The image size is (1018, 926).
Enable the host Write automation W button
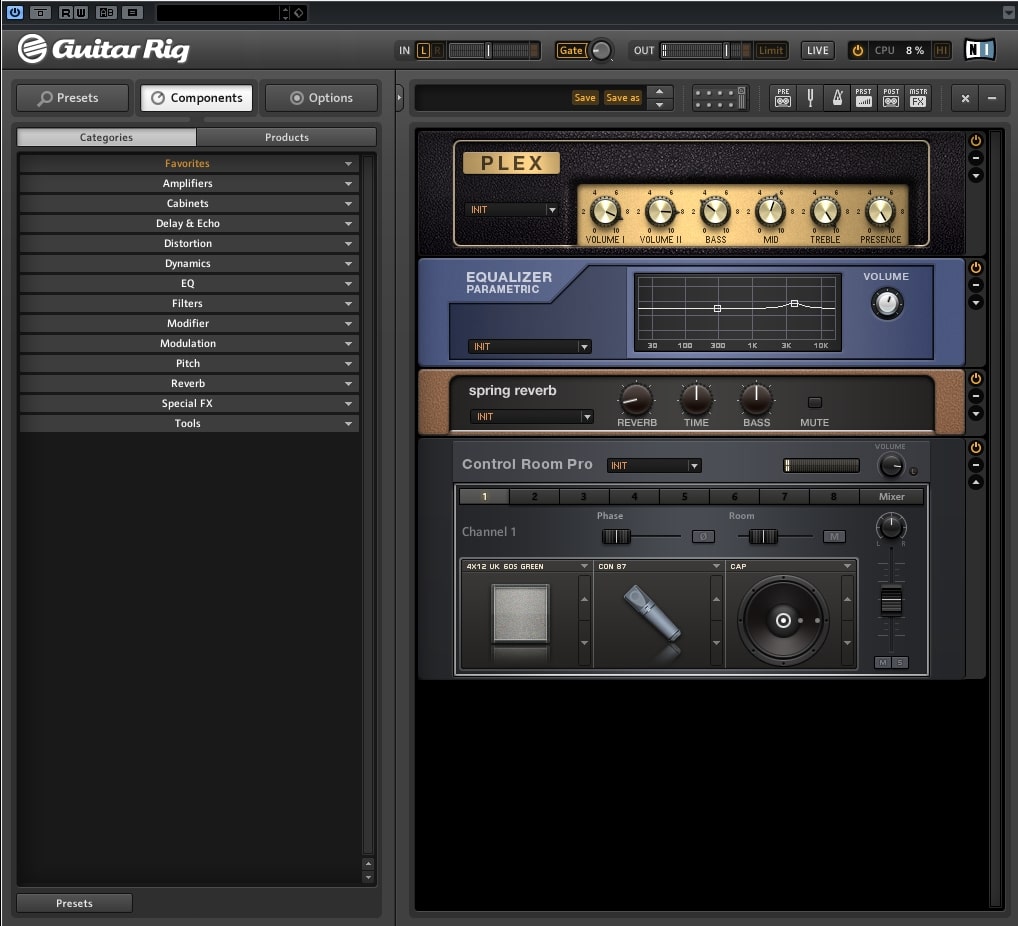(x=81, y=12)
